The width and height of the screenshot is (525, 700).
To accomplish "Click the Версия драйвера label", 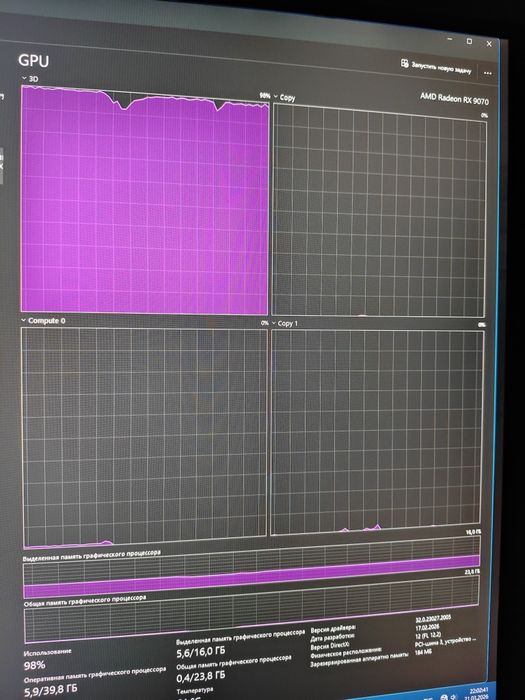I will click(333, 629).
